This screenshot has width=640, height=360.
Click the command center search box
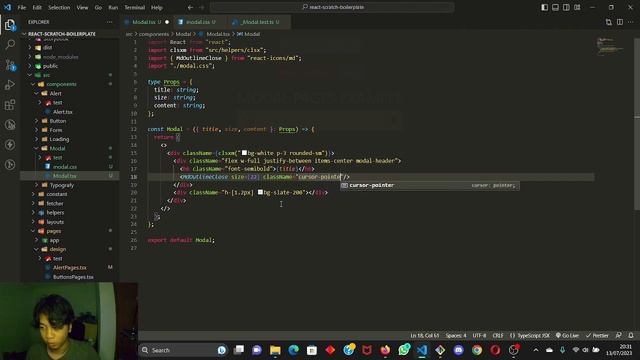[x=332, y=7]
